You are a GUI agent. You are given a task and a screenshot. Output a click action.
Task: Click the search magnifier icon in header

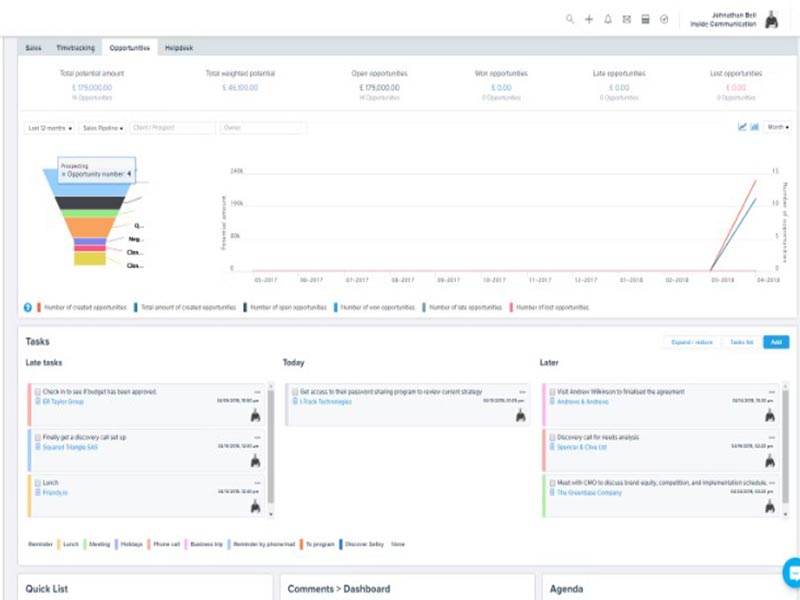point(570,19)
